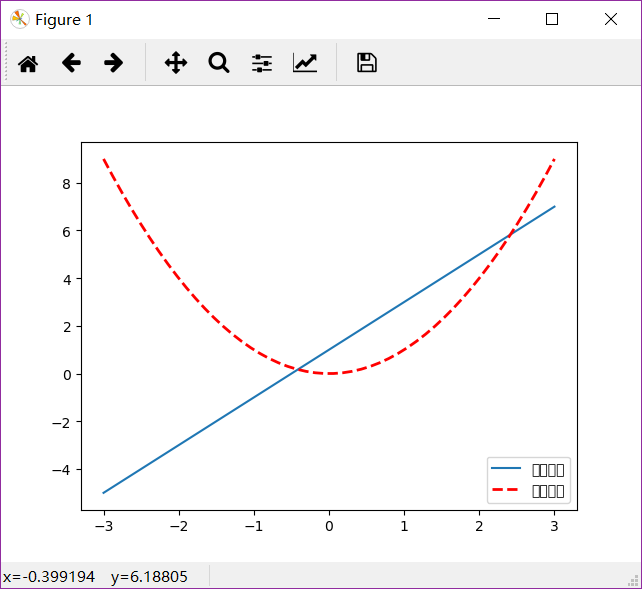The height and width of the screenshot is (589, 642).
Task: Close the Figure 1 window
Action: tap(611, 19)
